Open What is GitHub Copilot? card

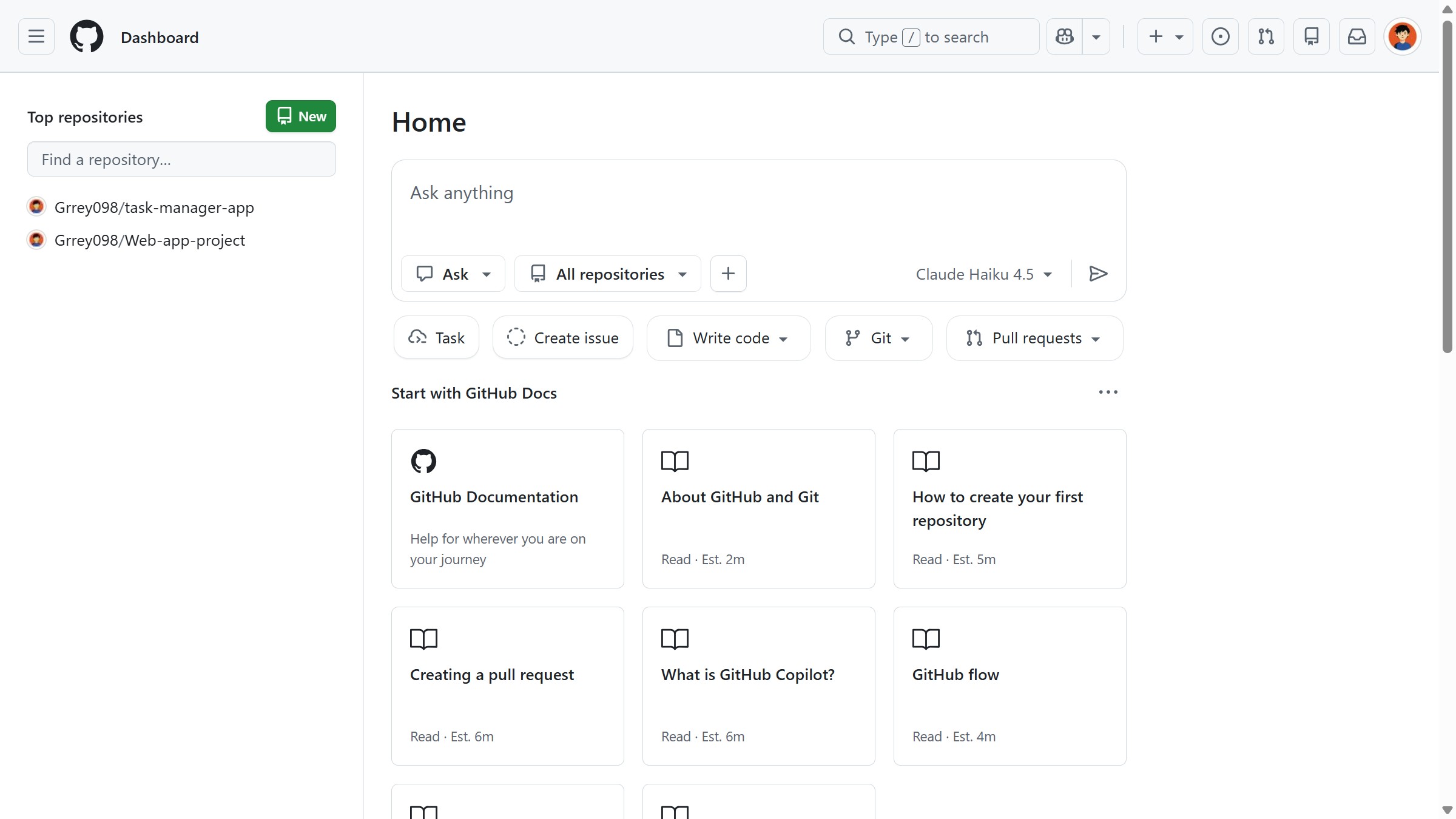[x=759, y=686]
